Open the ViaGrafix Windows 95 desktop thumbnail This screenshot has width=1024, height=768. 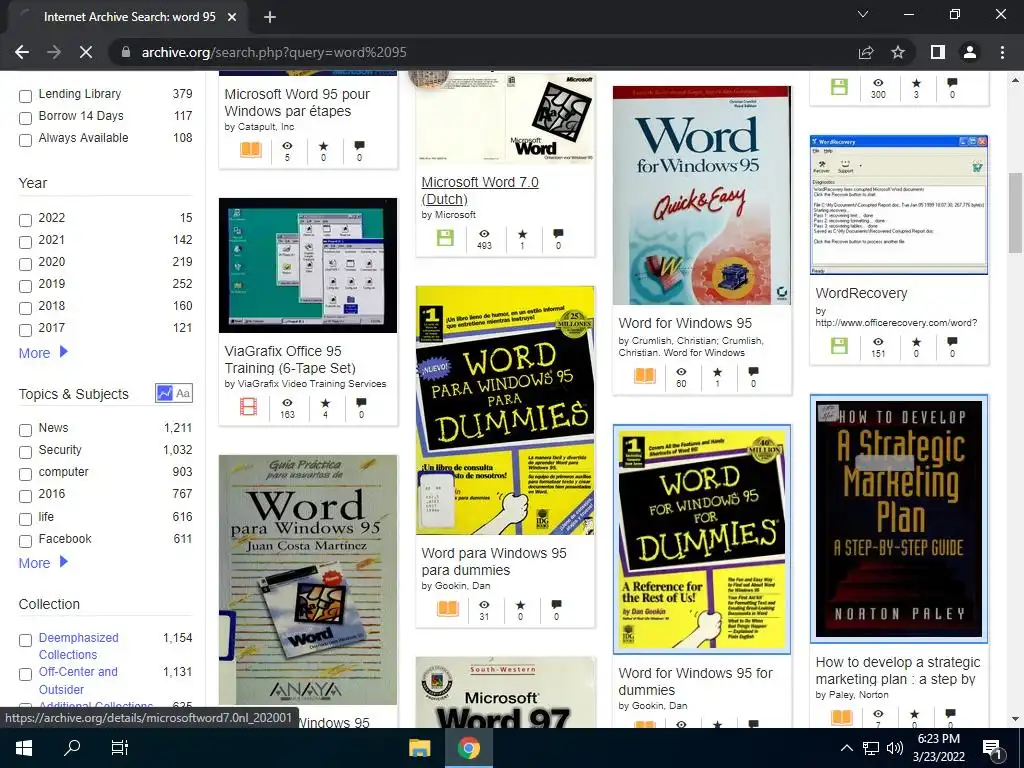(308, 265)
